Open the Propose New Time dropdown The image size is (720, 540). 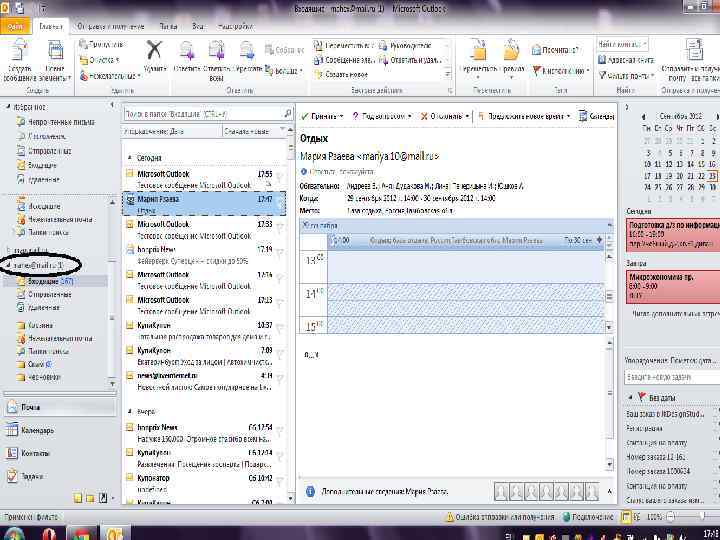coord(568,116)
